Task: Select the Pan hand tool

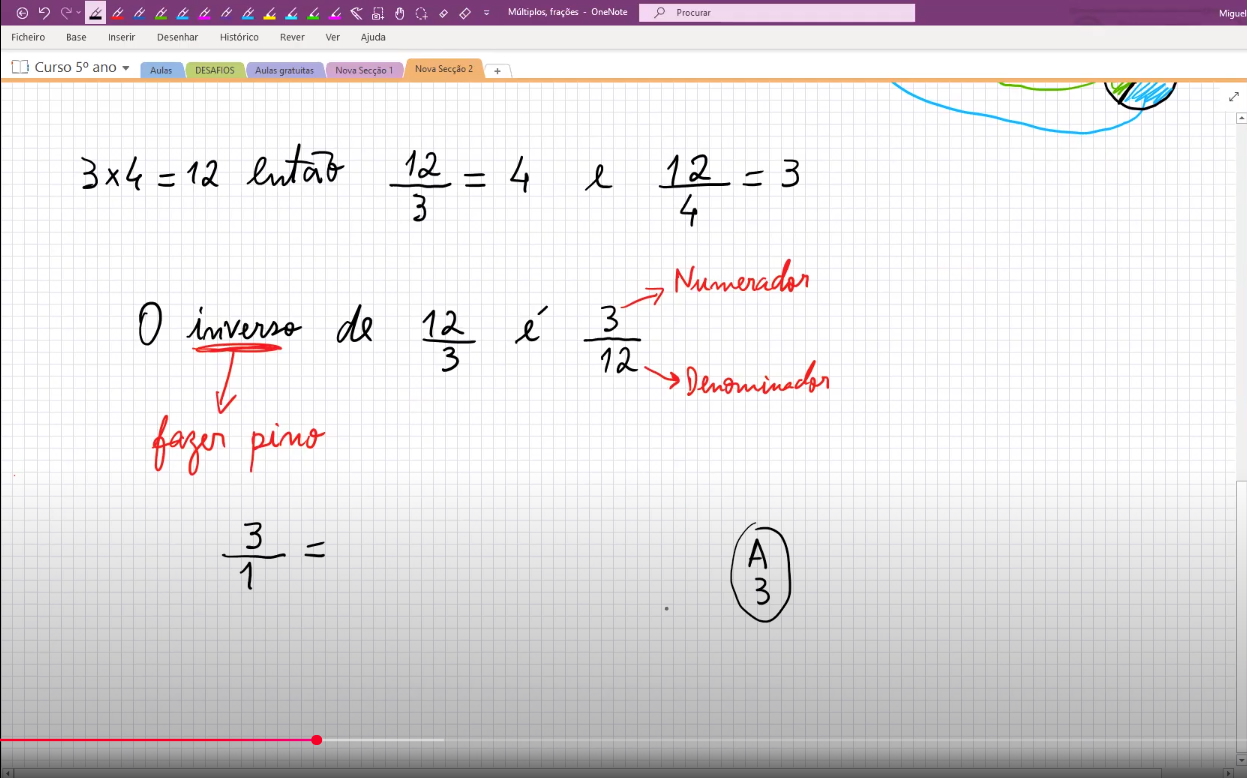Action: click(400, 13)
